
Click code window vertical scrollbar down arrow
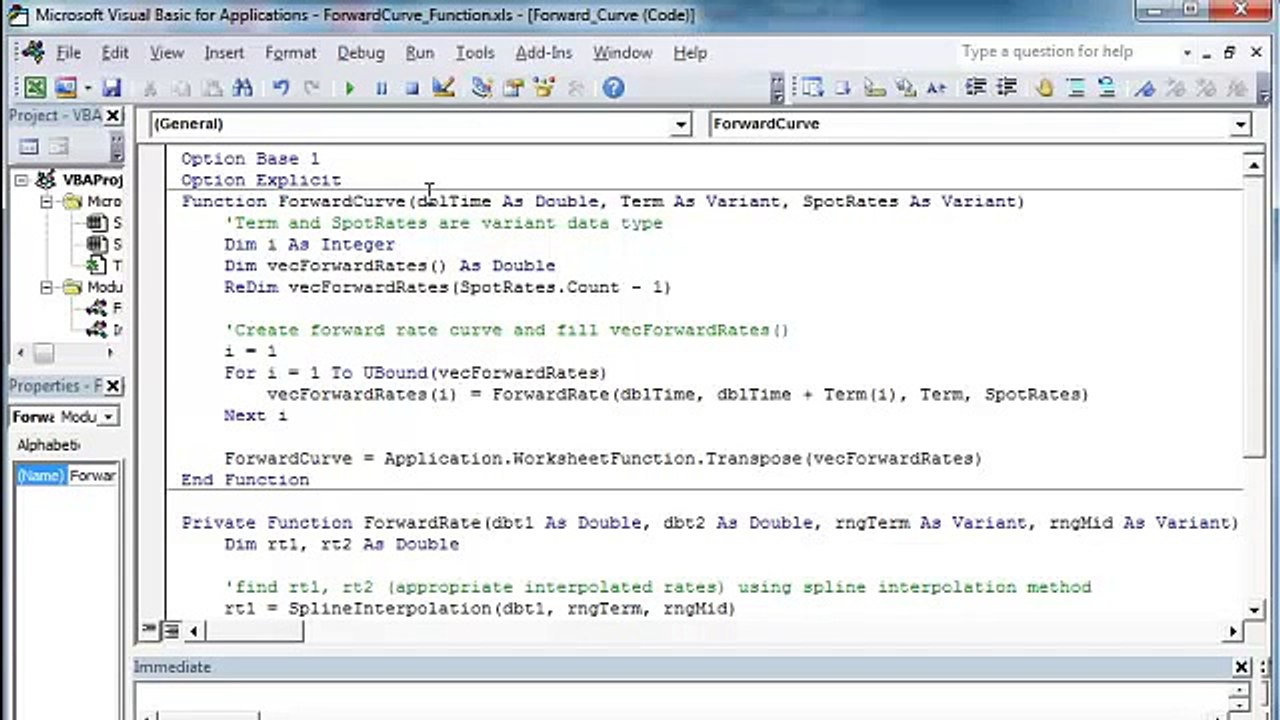click(x=1254, y=610)
